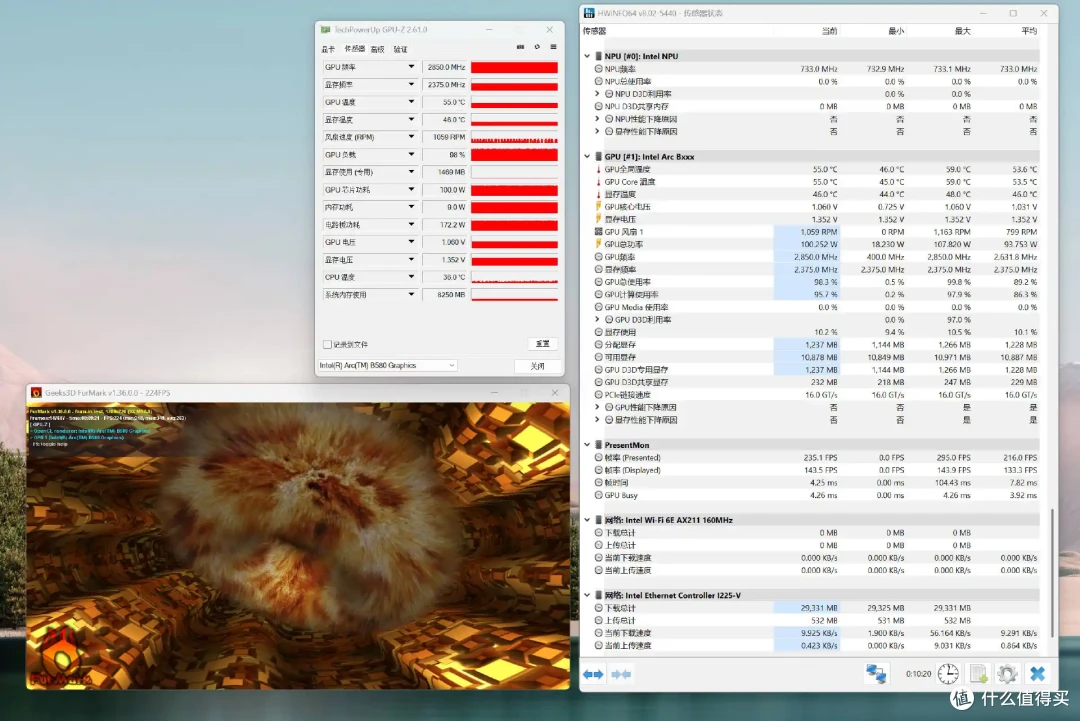Expand the GPU D3D利用率 row
The image size is (1080, 721).
coord(597,320)
